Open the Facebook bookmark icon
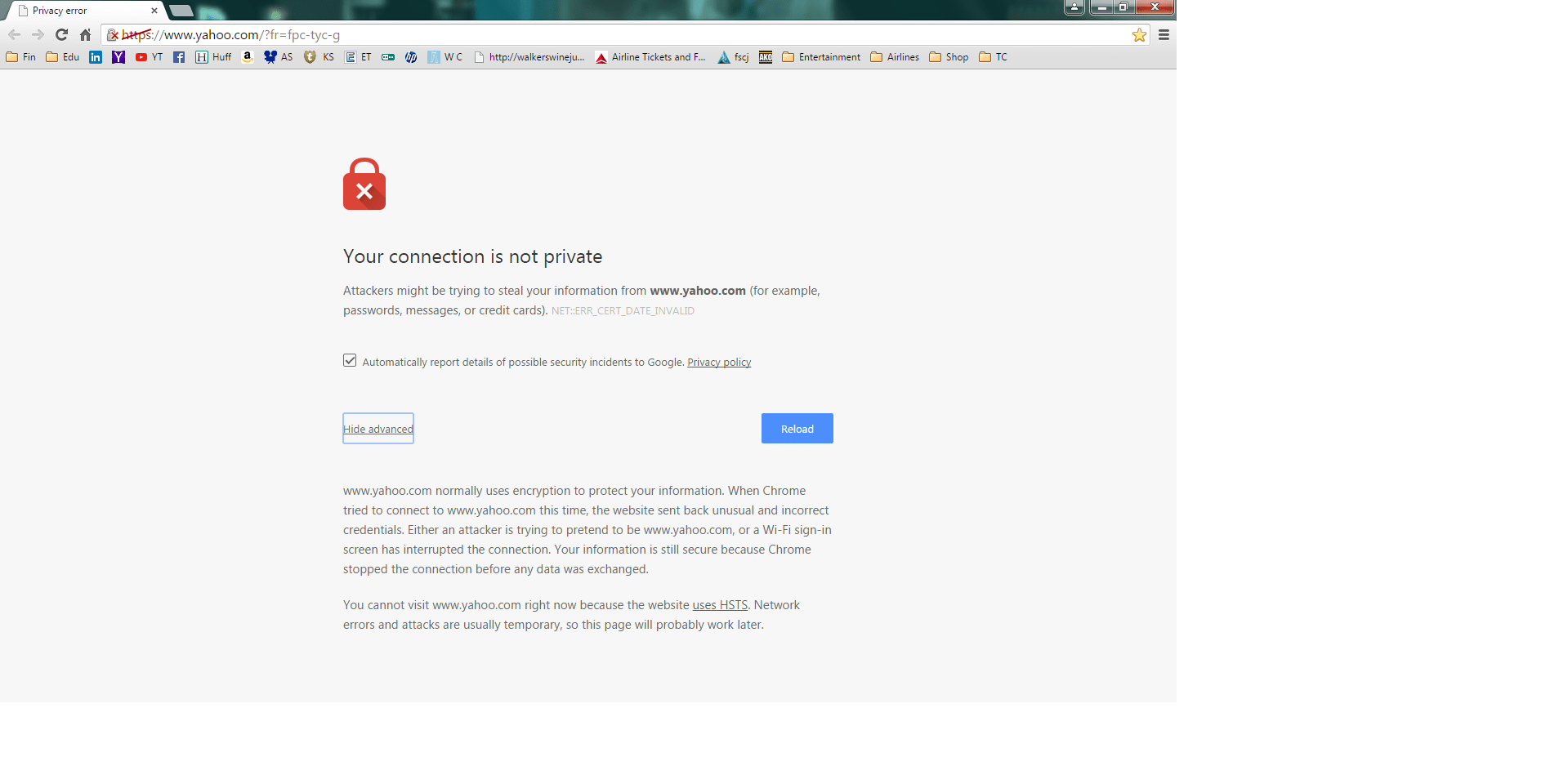This screenshot has height=757, width=1568. [179, 57]
